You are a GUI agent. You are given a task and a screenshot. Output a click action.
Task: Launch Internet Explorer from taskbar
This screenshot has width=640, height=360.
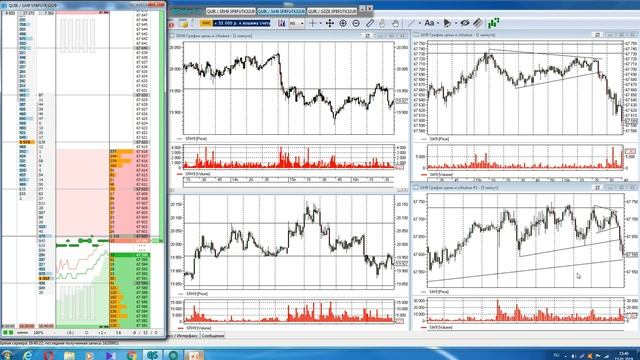click(28, 355)
